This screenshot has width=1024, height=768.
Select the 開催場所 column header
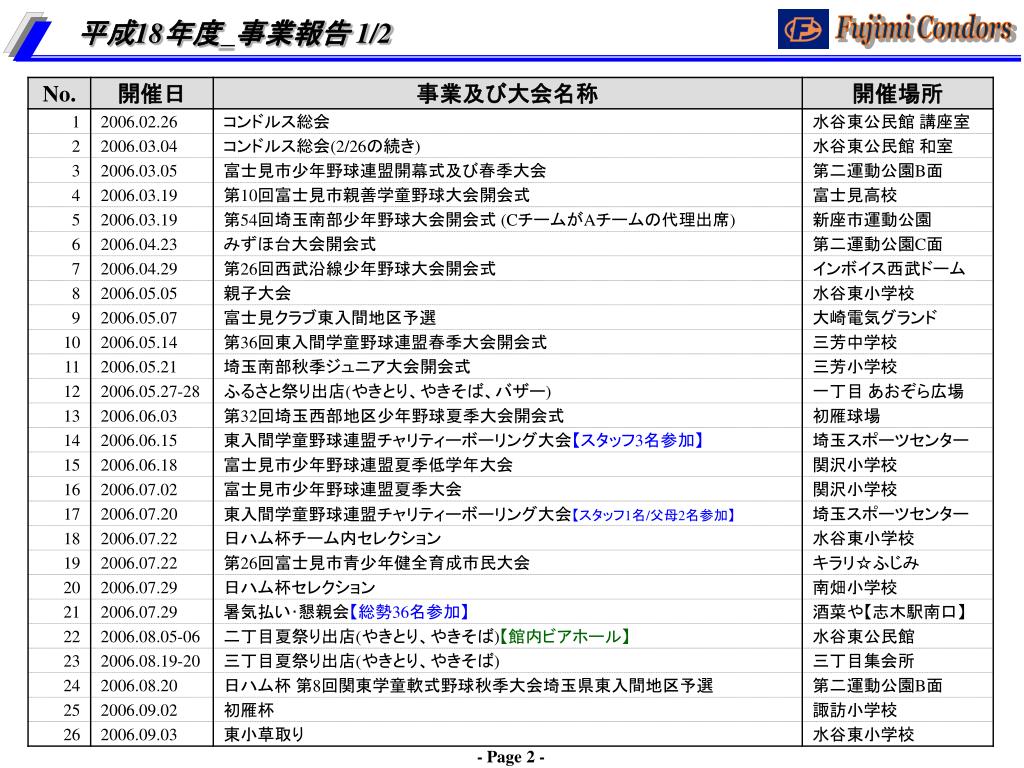click(x=897, y=94)
